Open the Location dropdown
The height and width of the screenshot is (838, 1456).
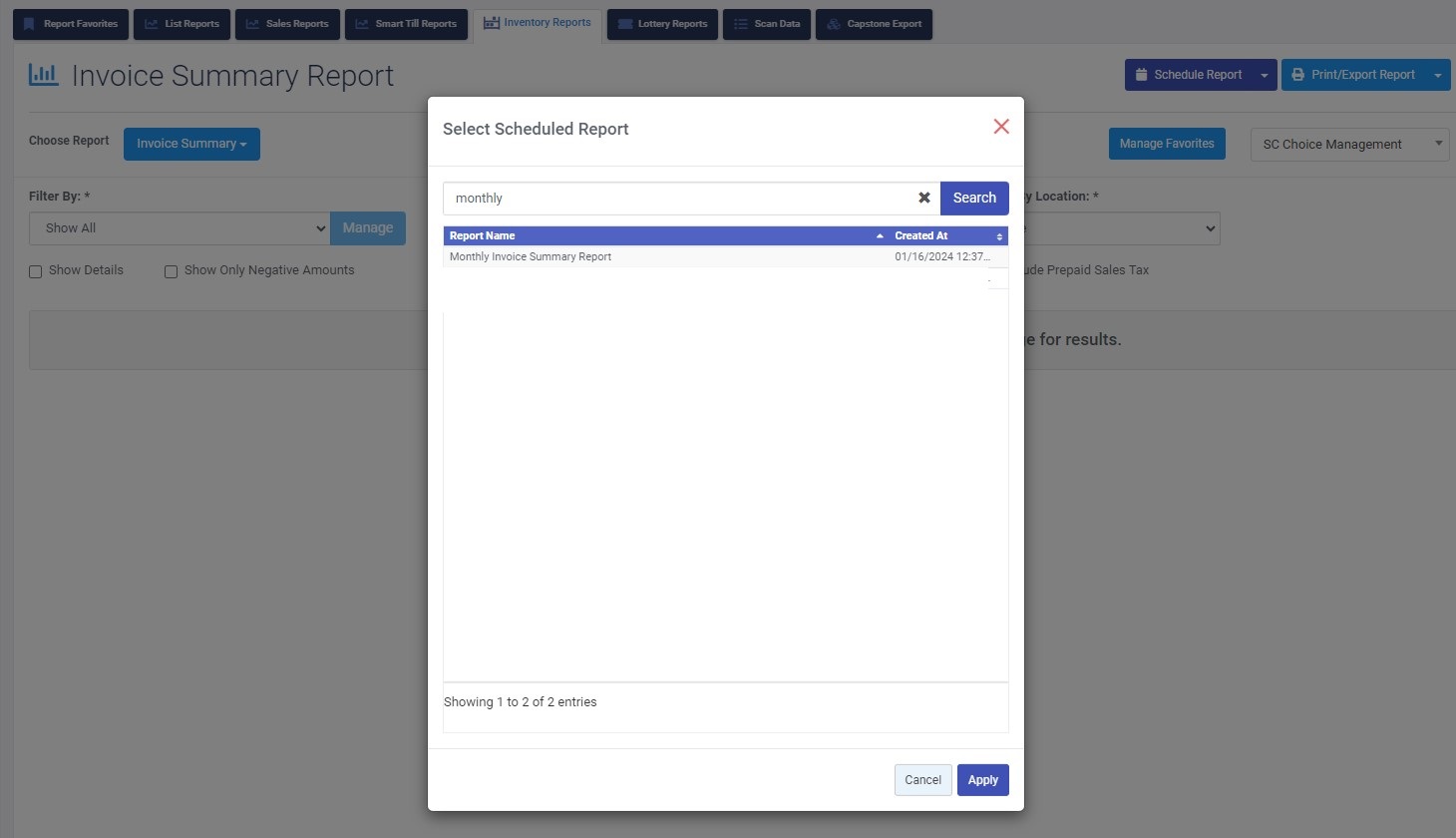(x=1122, y=228)
